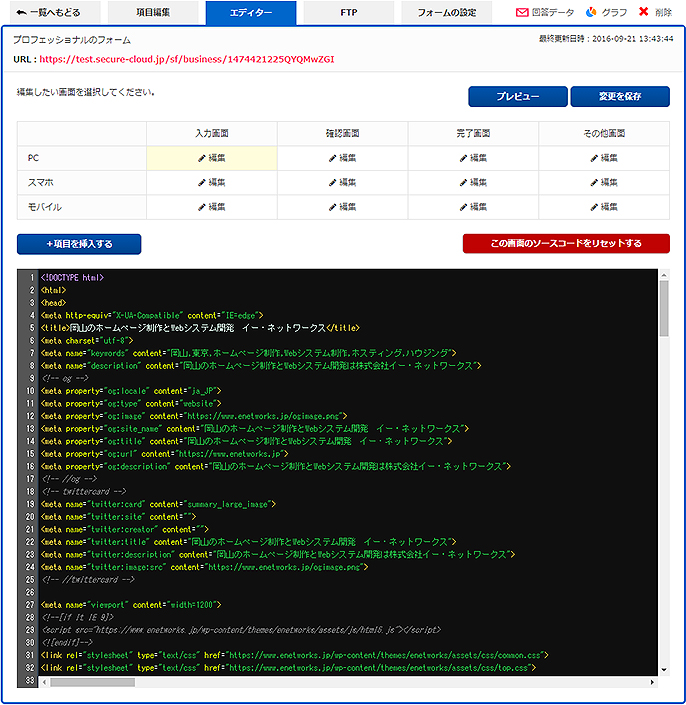Click the code editor vertical scrollbar thumb

[664, 308]
